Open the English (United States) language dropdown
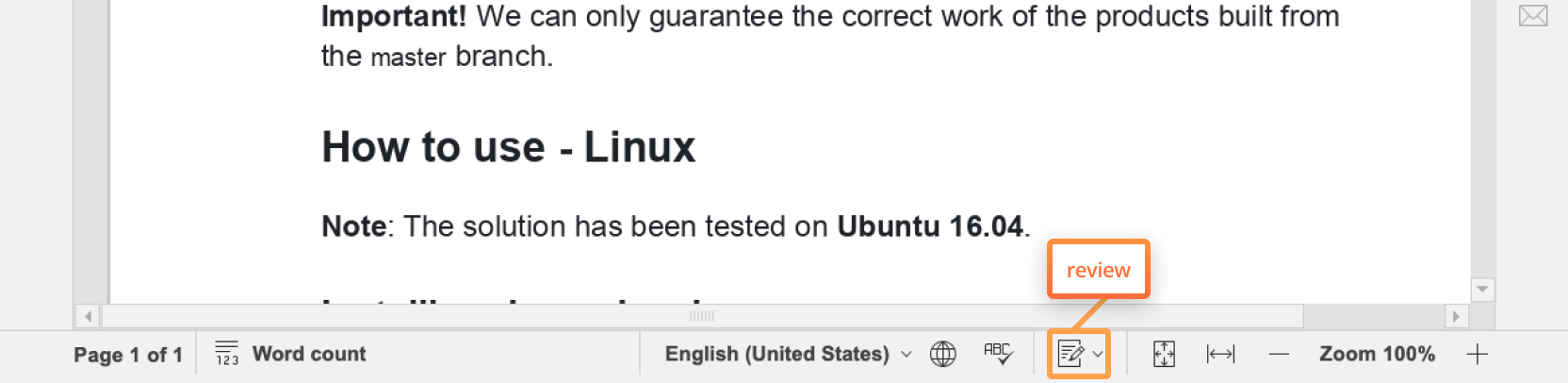Image resolution: width=1568 pixels, height=383 pixels. click(x=788, y=354)
